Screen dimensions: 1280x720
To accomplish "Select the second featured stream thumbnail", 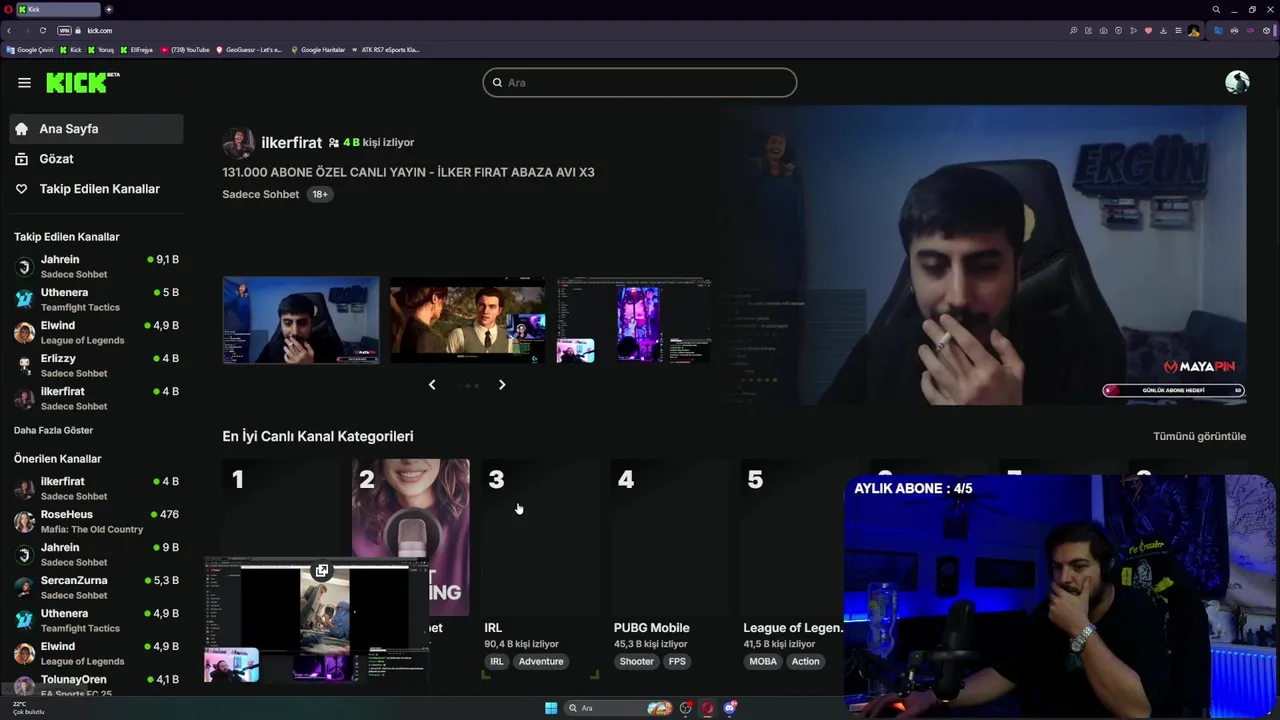I will [x=468, y=320].
